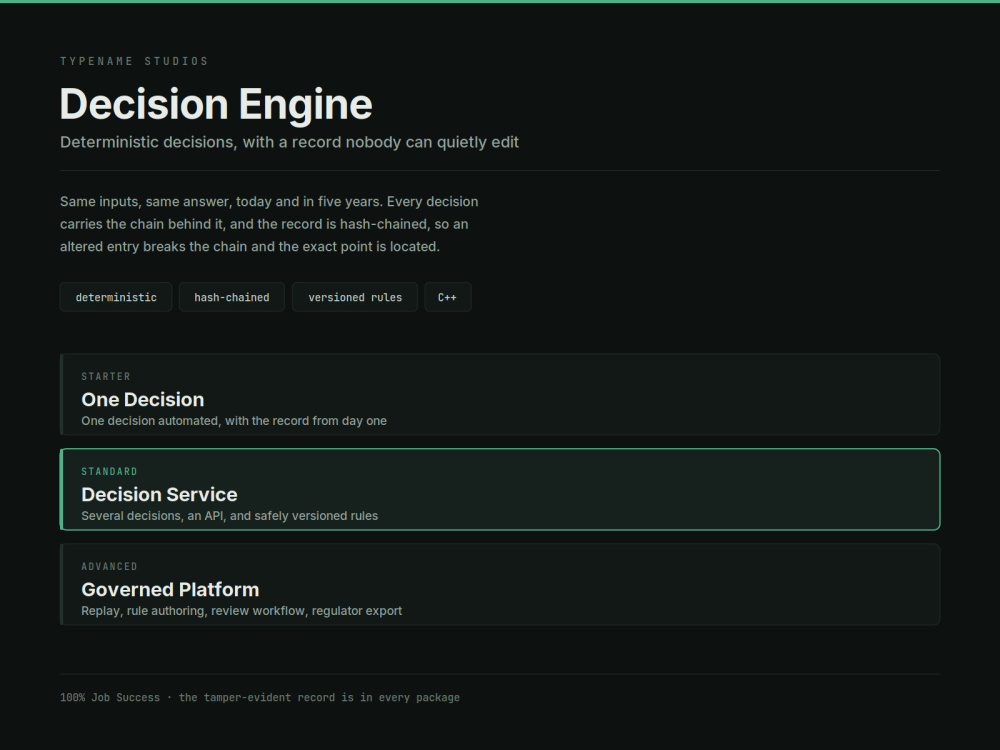Image resolution: width=1000 pixels, height=750 pixels.
Task: Open the One Decision starter card
Action: click(500, 394)
